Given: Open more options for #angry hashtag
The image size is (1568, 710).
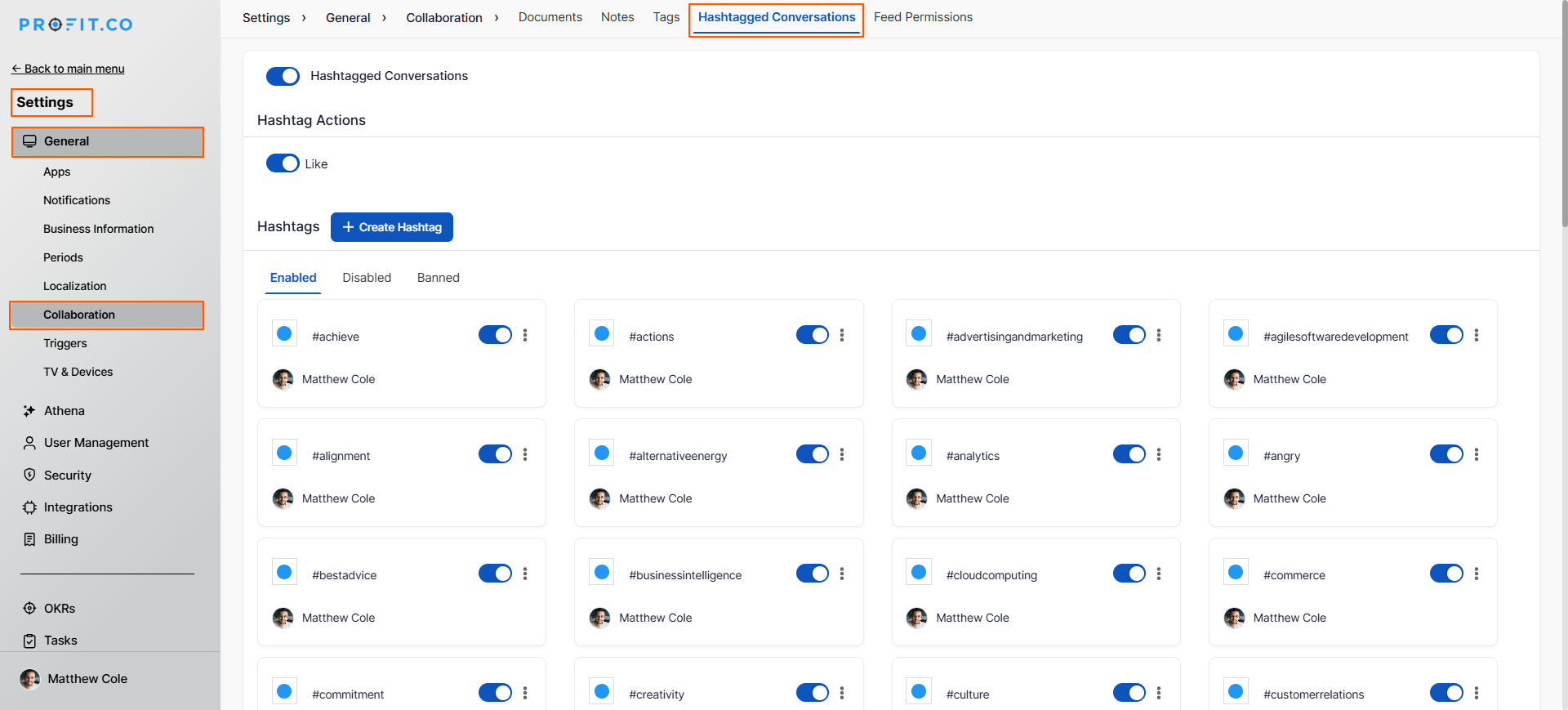Looking at the screenshot, I should tap(1476, 454).
